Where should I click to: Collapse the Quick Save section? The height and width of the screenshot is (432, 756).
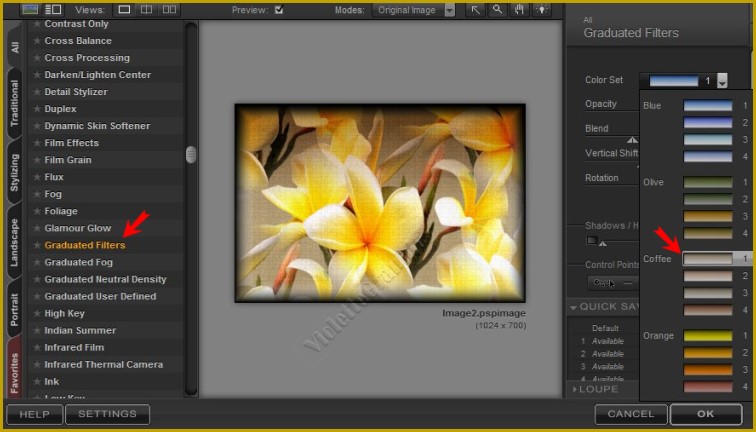pyautogui.click(x=575, y=306)
